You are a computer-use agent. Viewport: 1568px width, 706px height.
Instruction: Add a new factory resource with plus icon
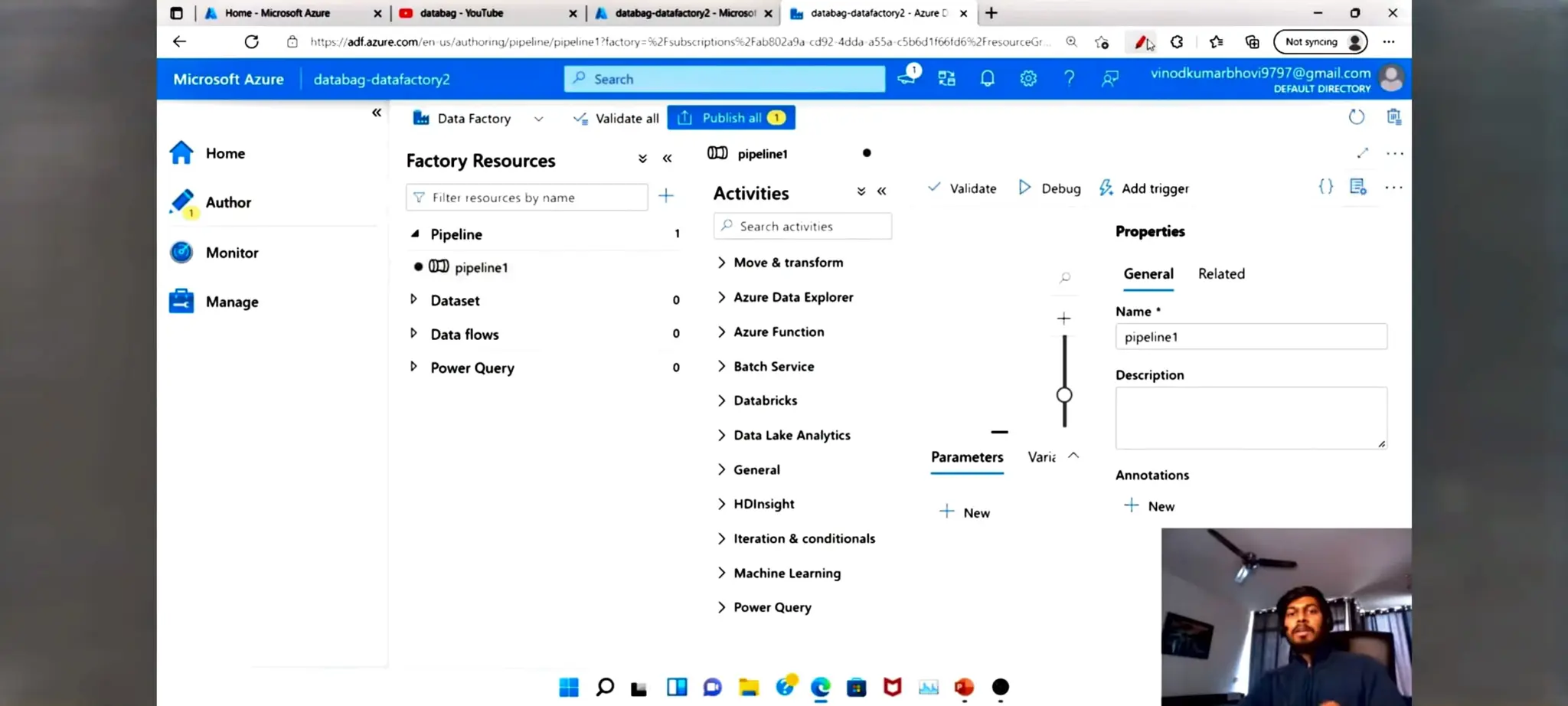coord(666,196)
